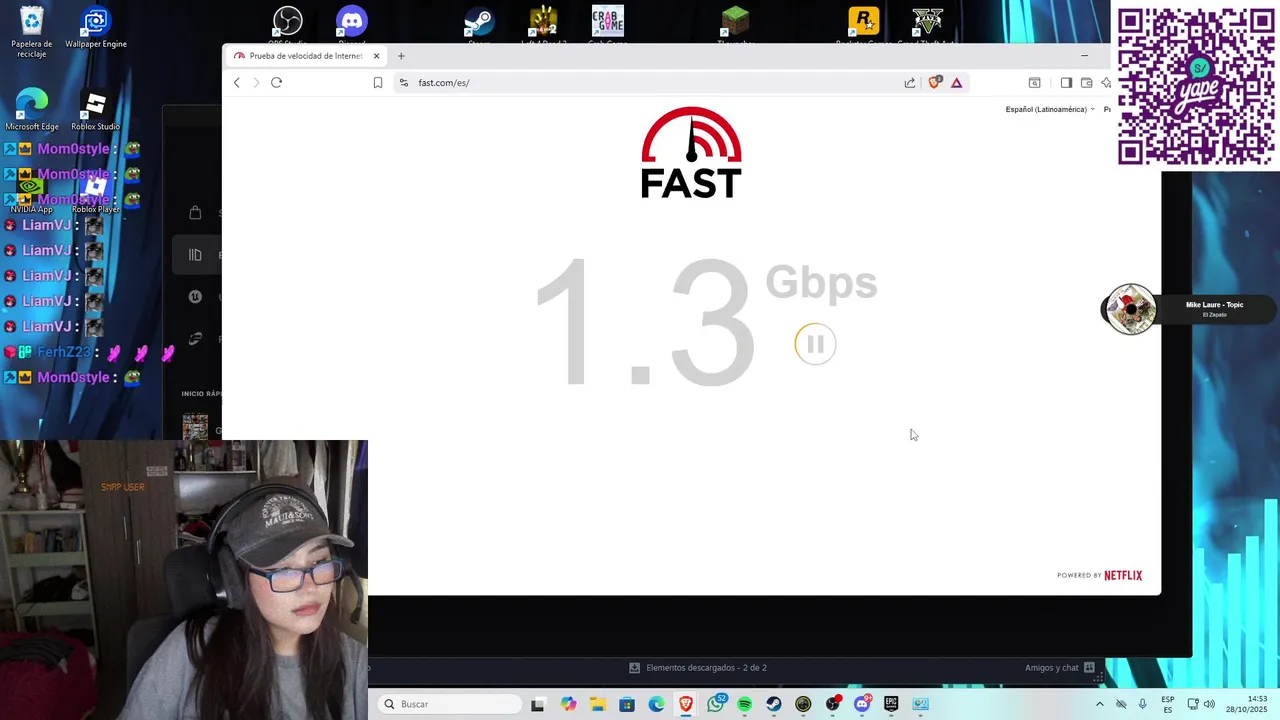Open Papelera de reciclaje on the desktop
Image resolution: width=1280 pixels, height=720 pixels.
[32, 31]
